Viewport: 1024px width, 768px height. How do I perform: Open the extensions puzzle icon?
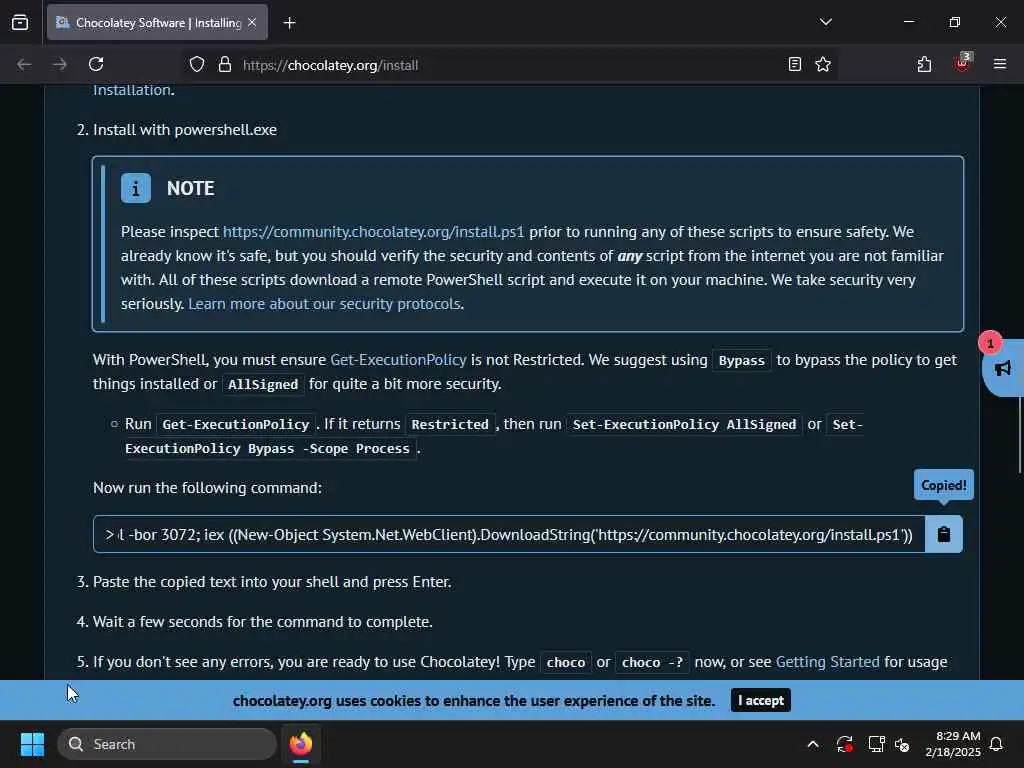tap(924, 64)
